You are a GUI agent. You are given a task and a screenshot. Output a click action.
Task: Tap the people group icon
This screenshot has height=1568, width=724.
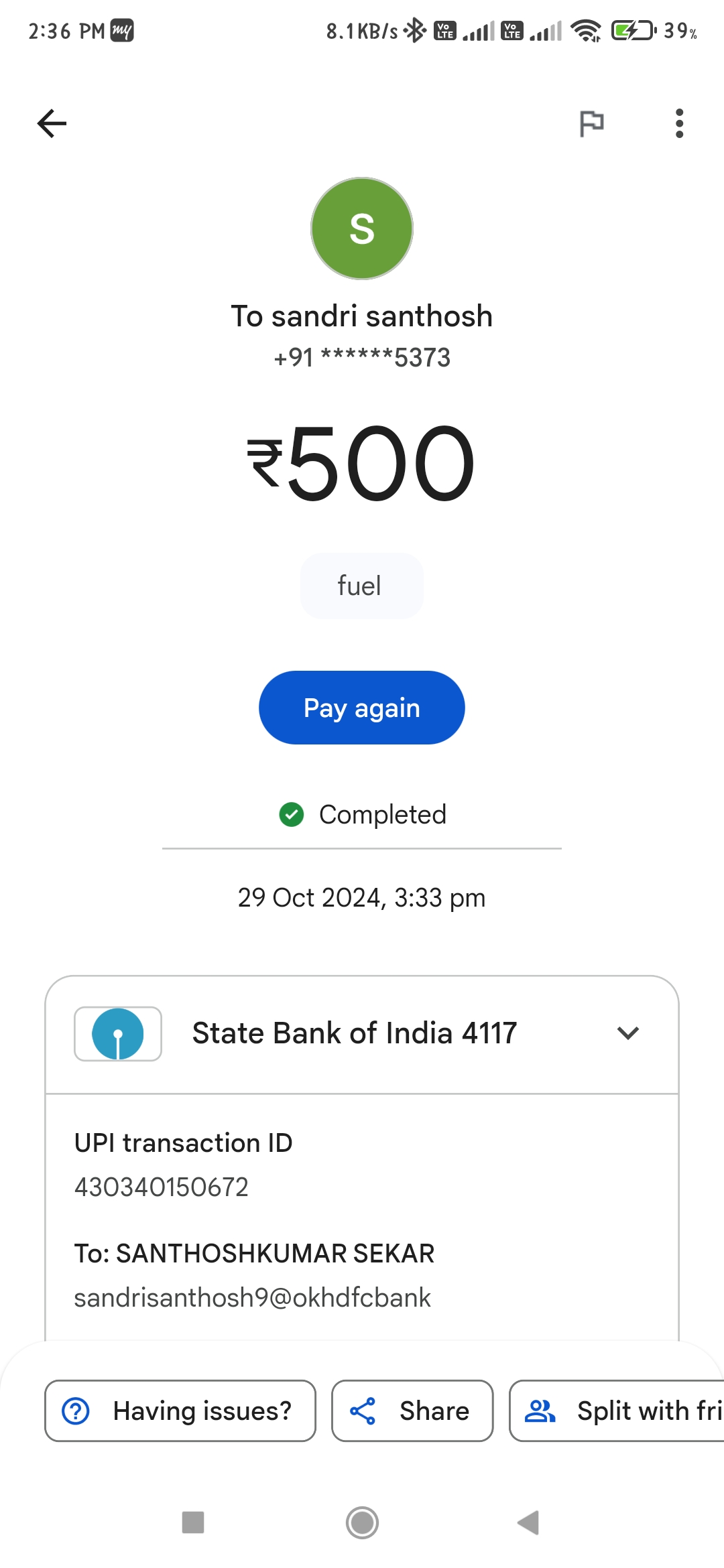click(540, 1411)
